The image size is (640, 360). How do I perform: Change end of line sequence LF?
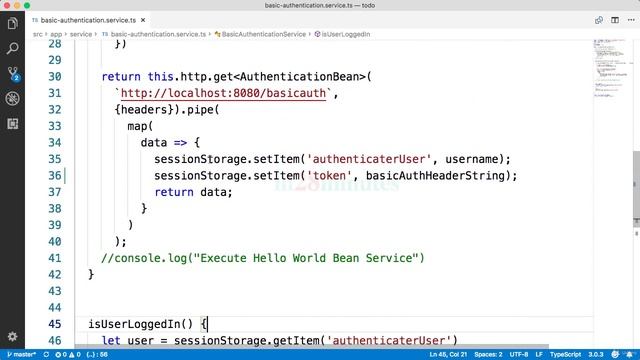[x=539, y=354]
